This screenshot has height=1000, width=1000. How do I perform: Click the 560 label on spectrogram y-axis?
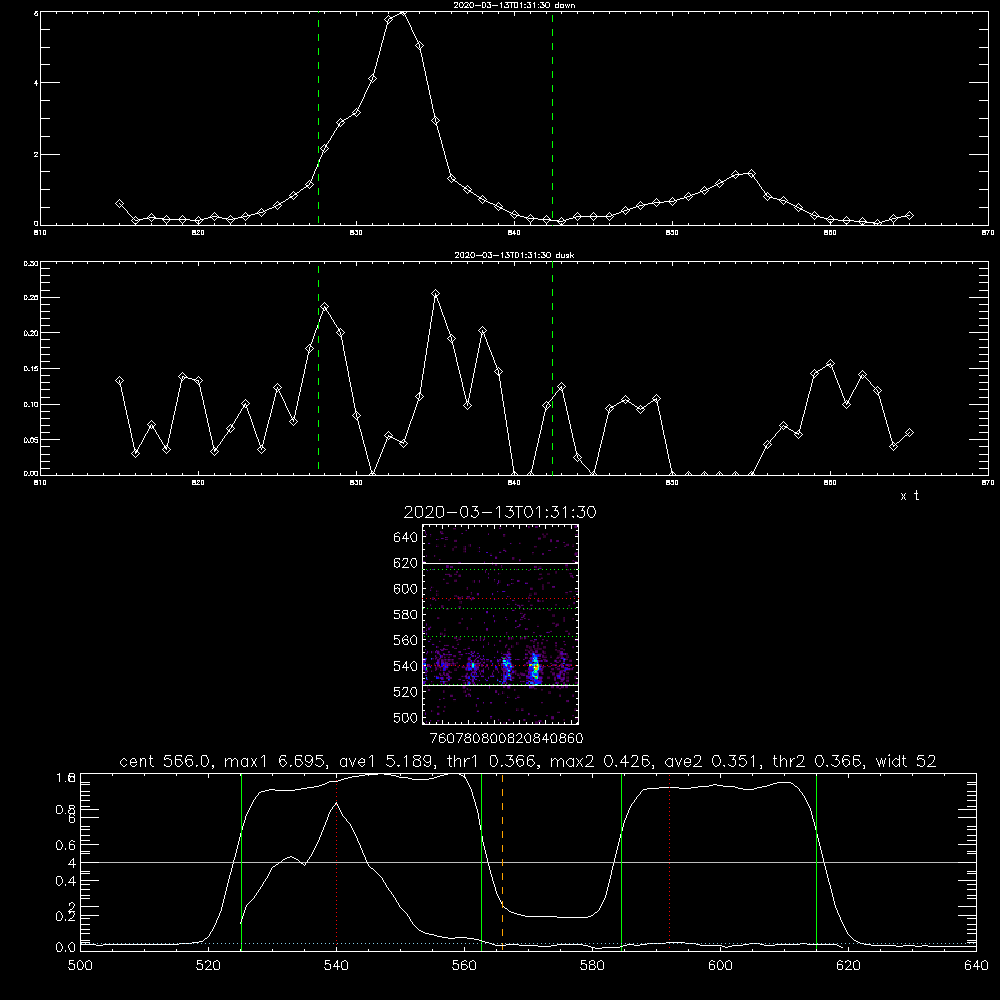click(x=406, y=640)
